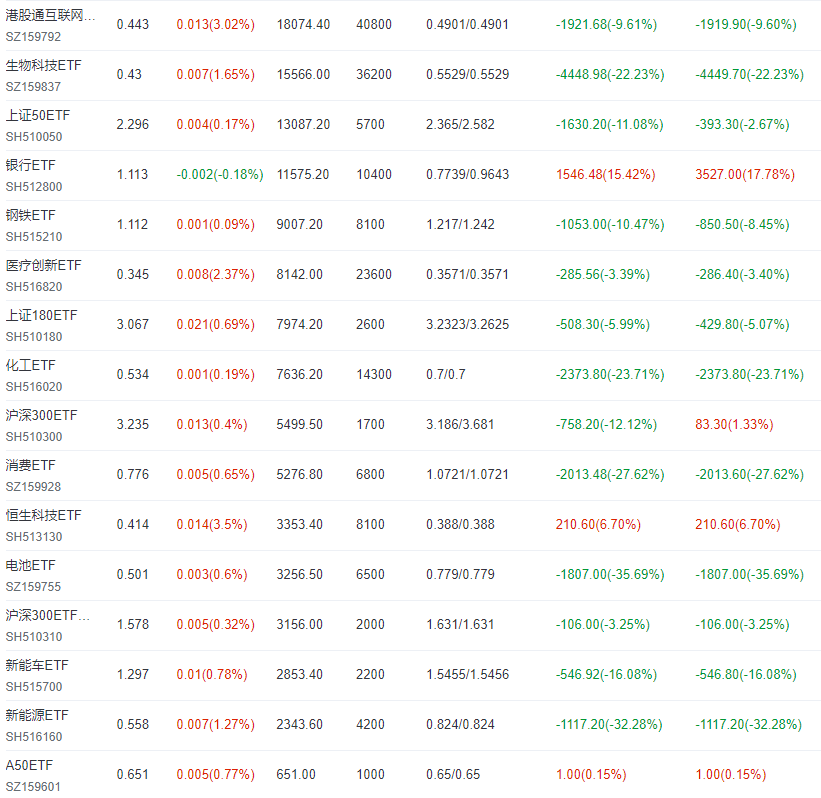Click the code SH515210
The height and width of the screenshot is (798, 821).
(34, 237)
